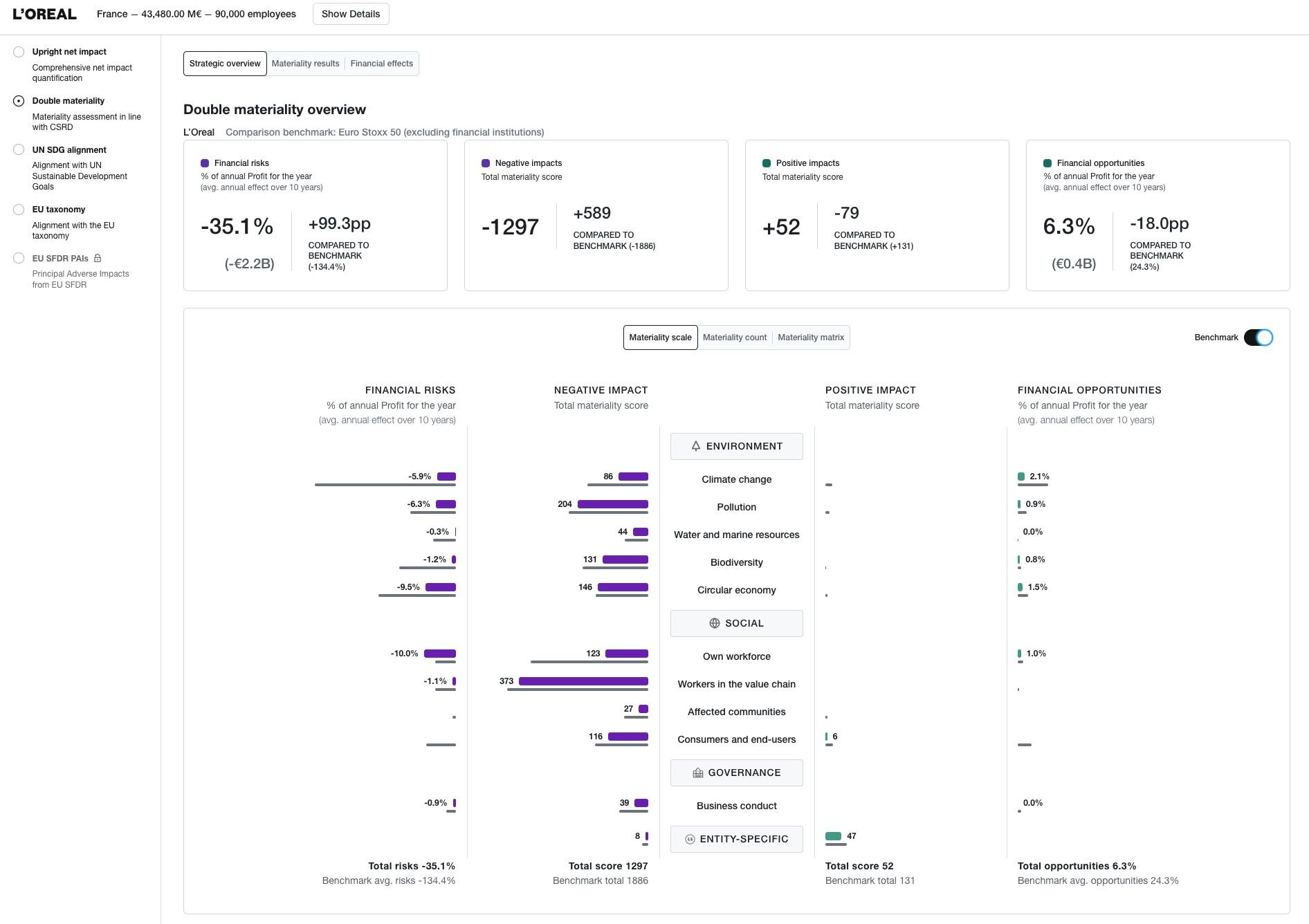The height and width of the screenshot is (924, 1309).
Task: Click the L'Oreal logo
Action: pyautogui.click(x=45, y=14)
